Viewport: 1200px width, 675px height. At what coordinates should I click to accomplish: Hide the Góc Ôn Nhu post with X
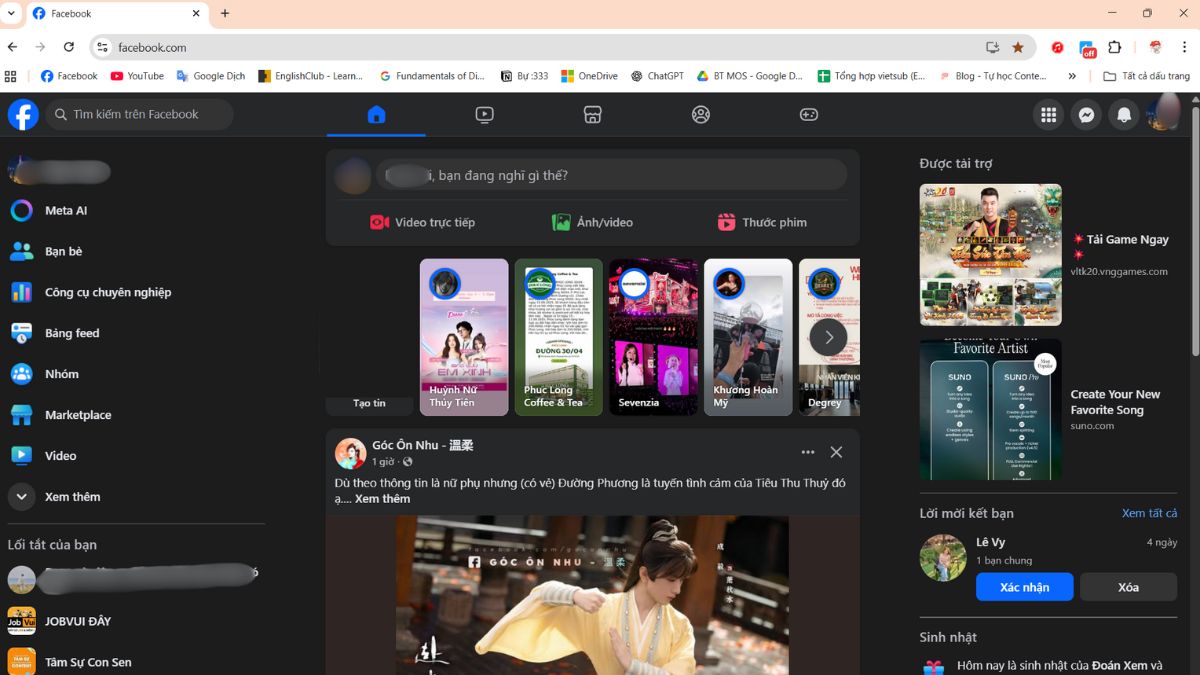836,452
